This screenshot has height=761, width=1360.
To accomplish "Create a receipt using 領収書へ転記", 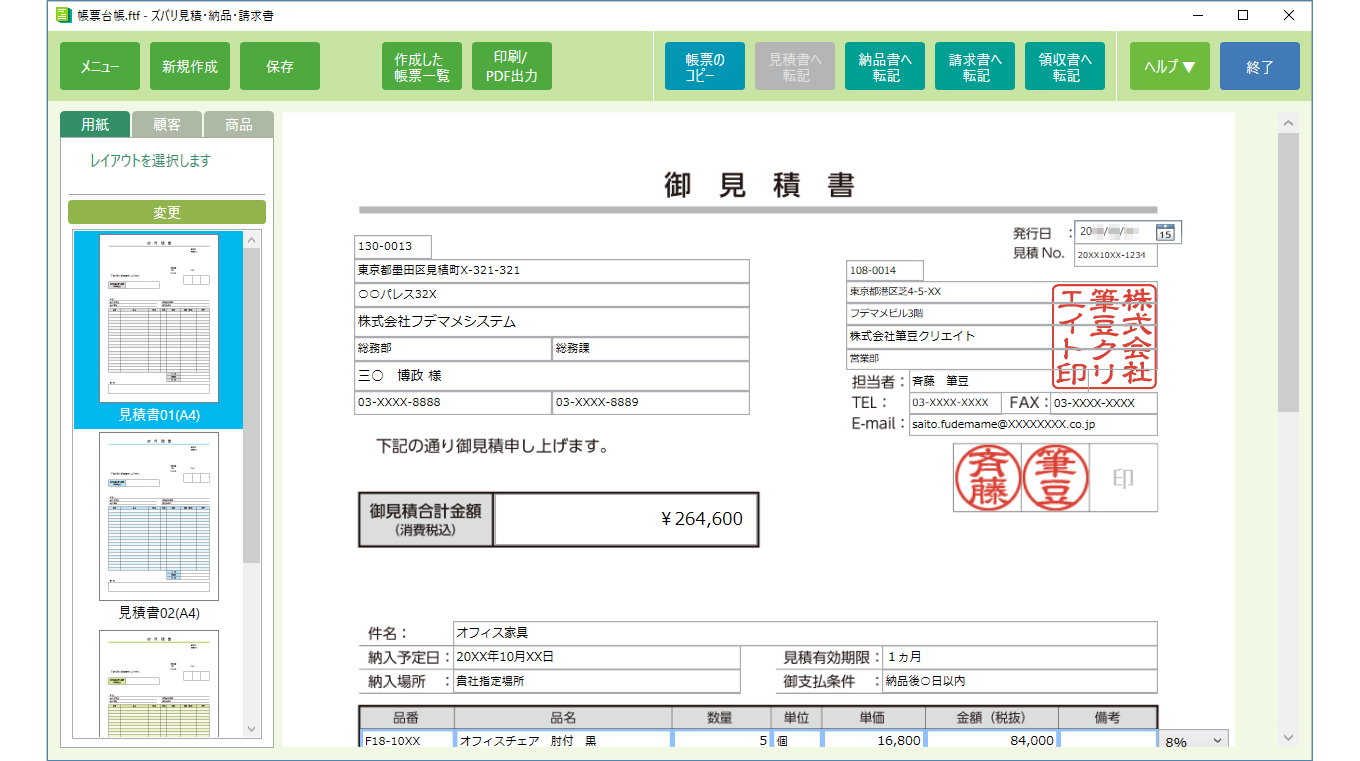I will click(1064, 65).
